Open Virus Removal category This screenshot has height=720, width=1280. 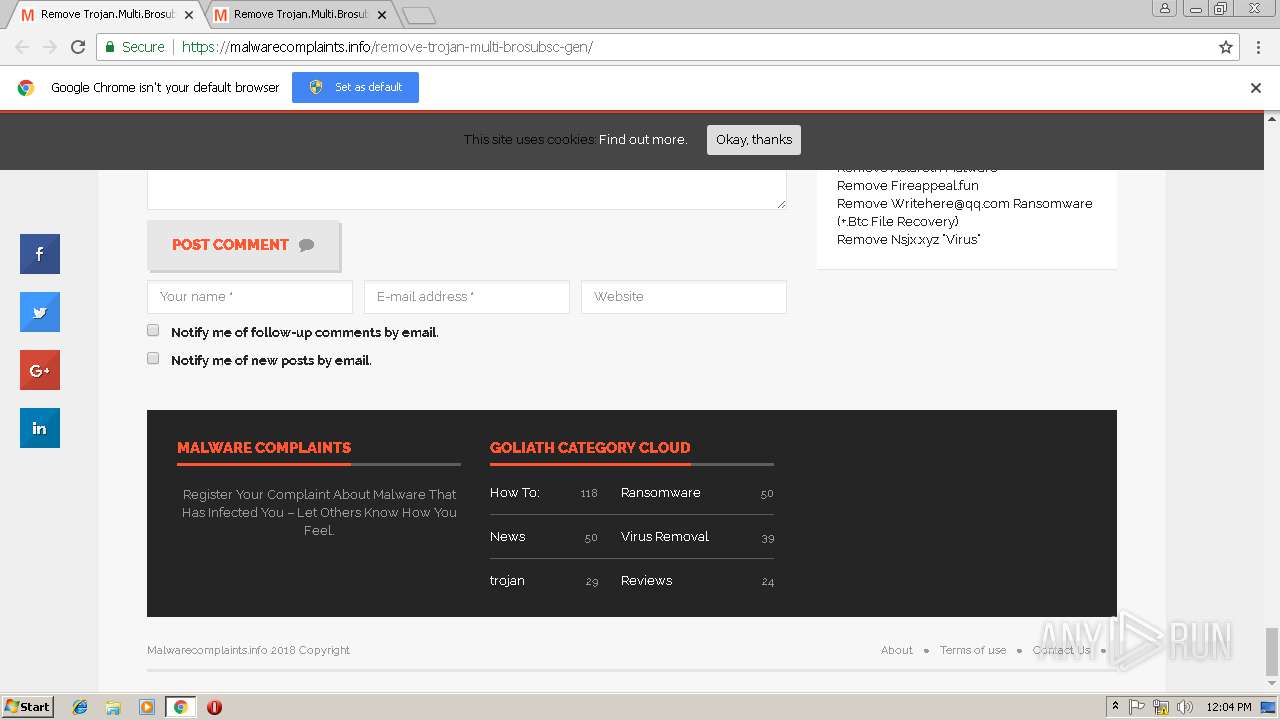pyautogui.click(x=665, y=537)
